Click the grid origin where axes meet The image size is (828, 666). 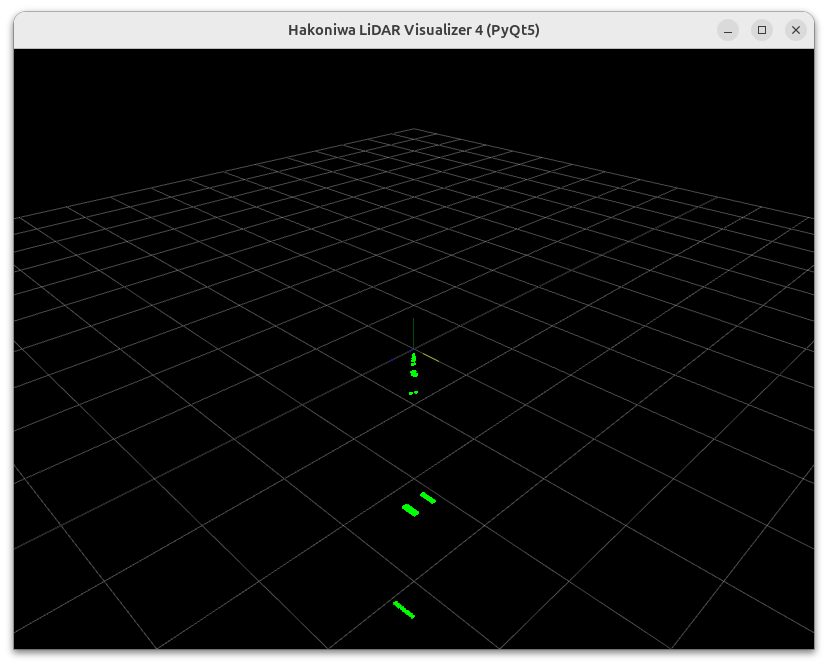[414, 351]
